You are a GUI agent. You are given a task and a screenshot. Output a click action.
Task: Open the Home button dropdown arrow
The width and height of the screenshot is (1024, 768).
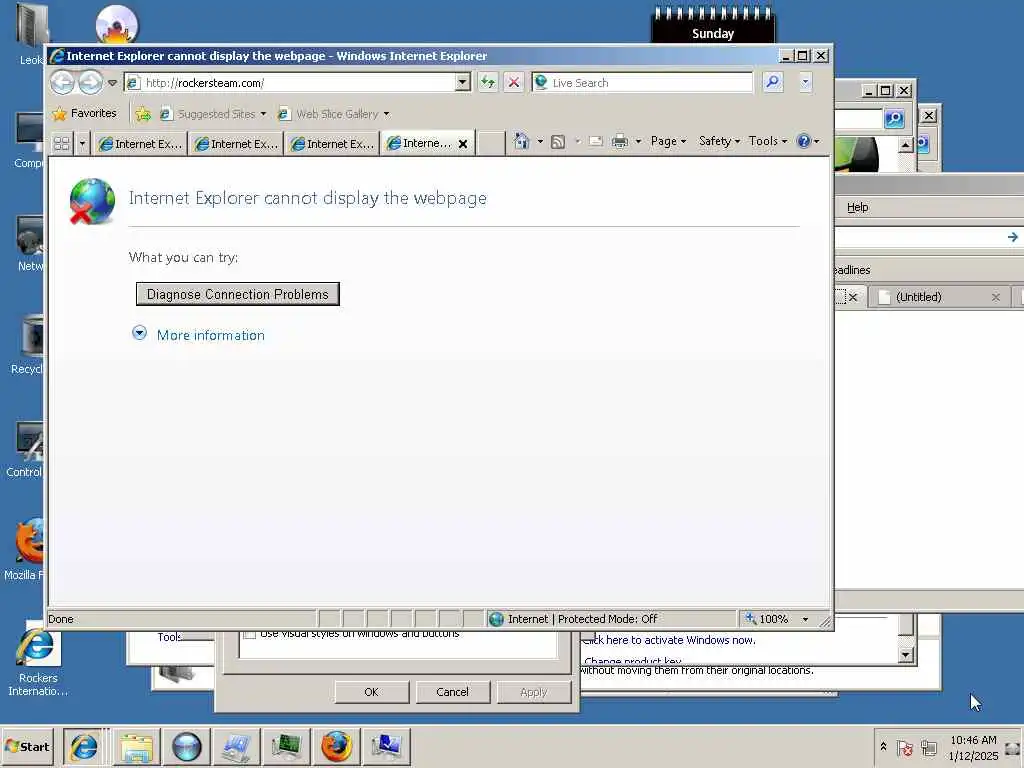pyautogui.click(x=540, y=141)
